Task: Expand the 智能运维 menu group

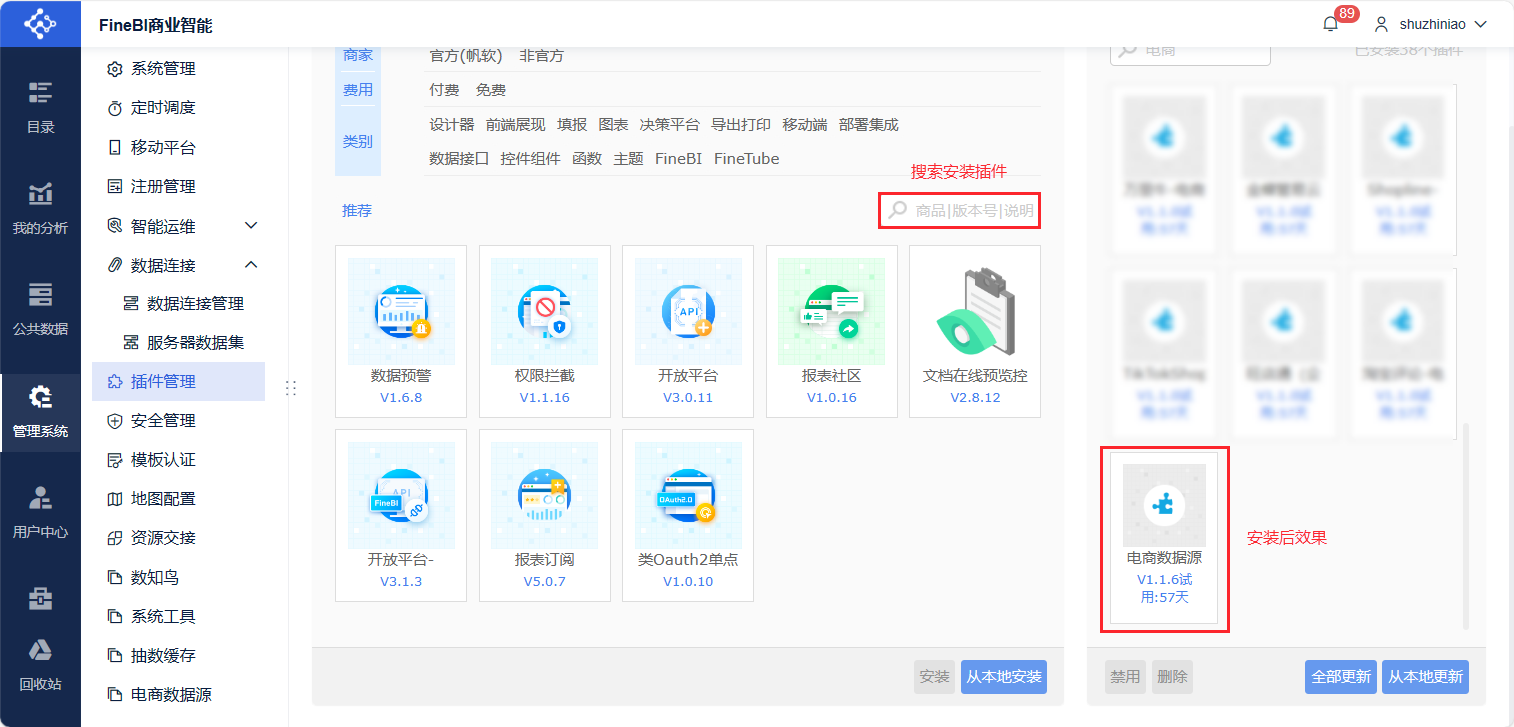Action: (x=178, y=226)
